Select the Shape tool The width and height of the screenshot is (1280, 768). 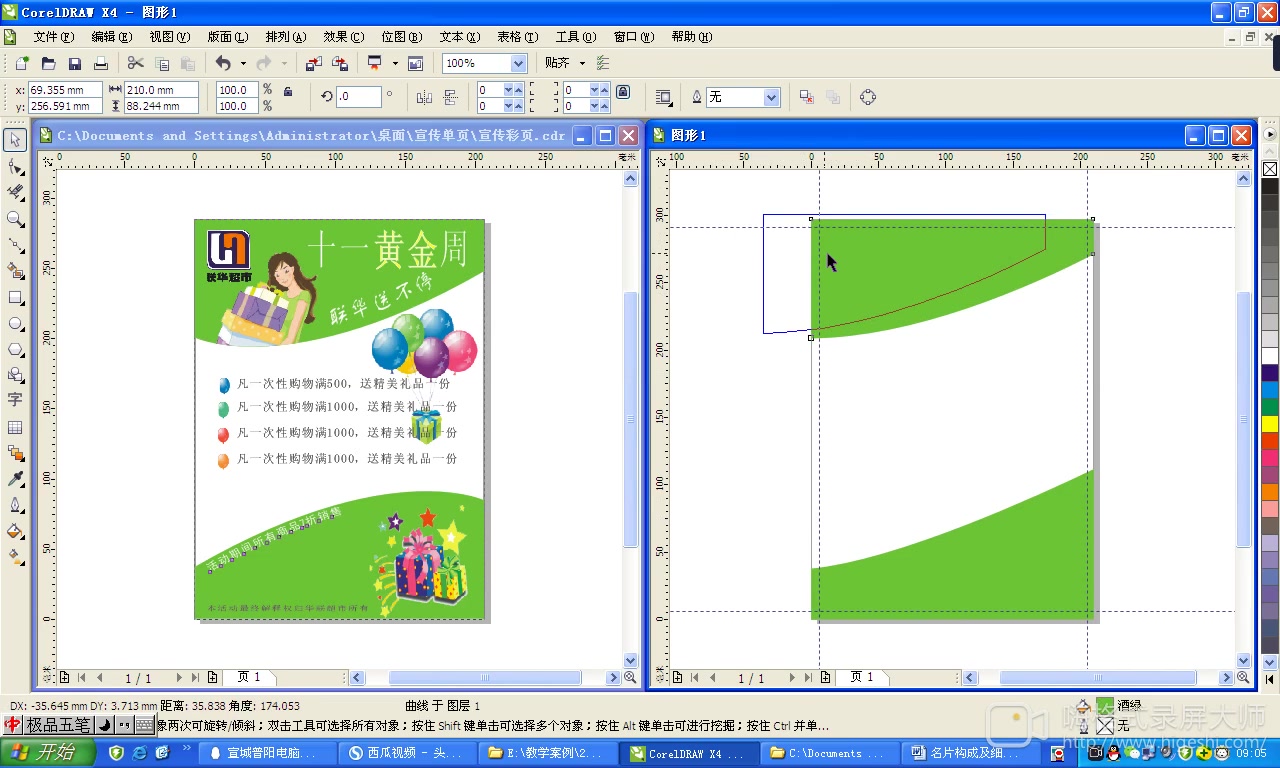click(x=15, y=166)
